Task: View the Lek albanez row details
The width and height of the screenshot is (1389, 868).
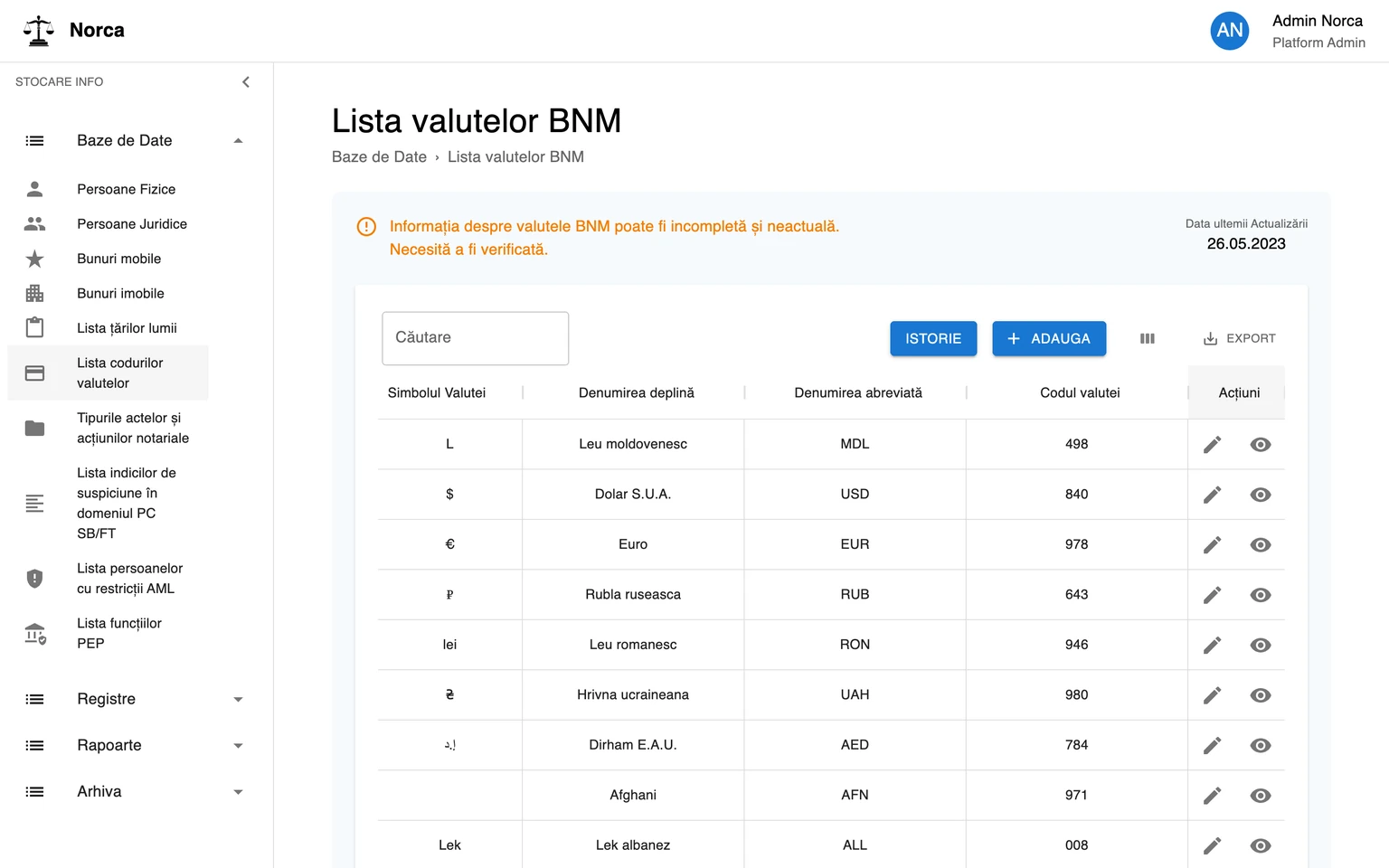Action: click(x=1261, y=845)
